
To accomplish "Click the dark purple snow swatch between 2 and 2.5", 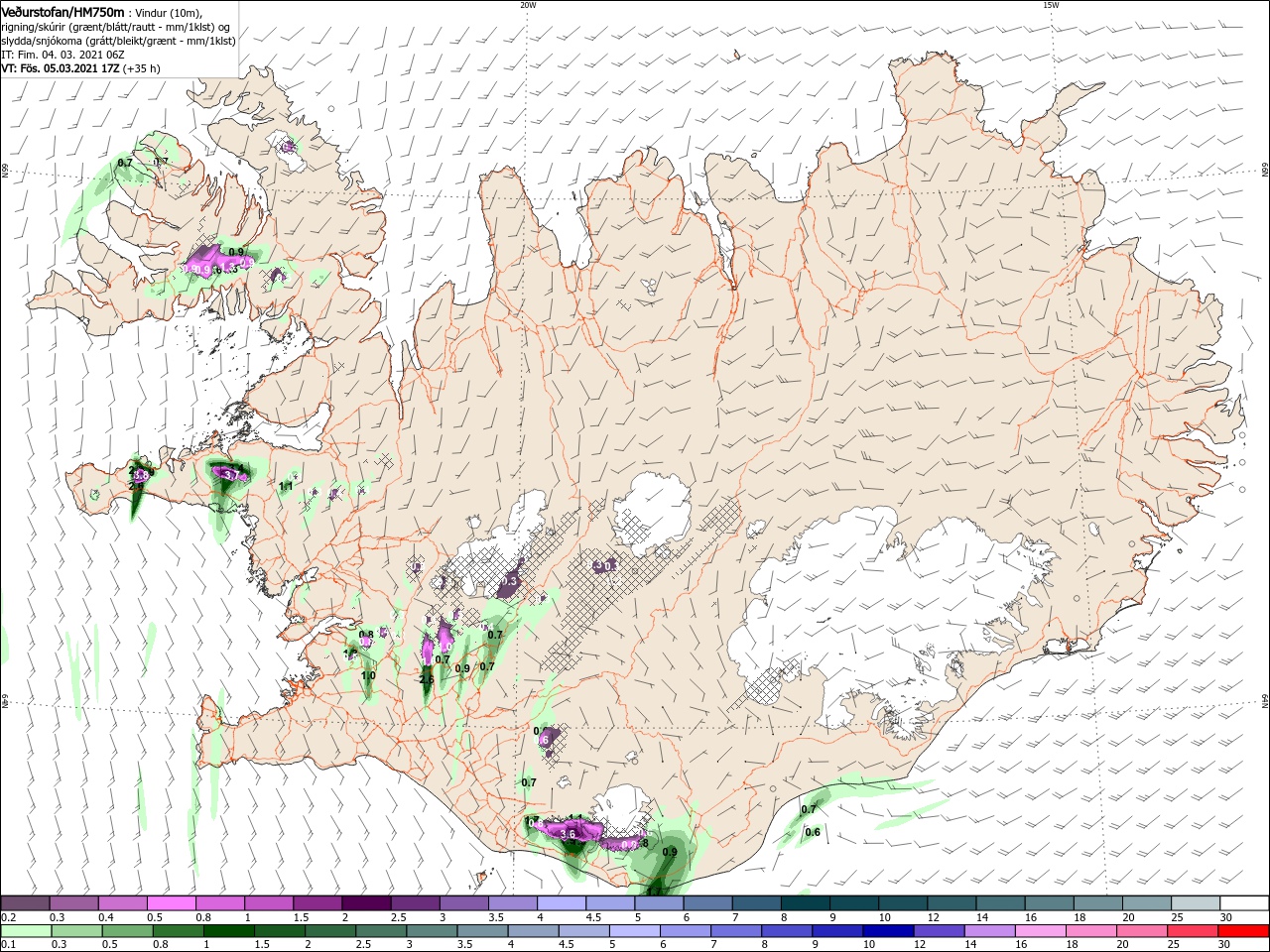I will (366, 903).
